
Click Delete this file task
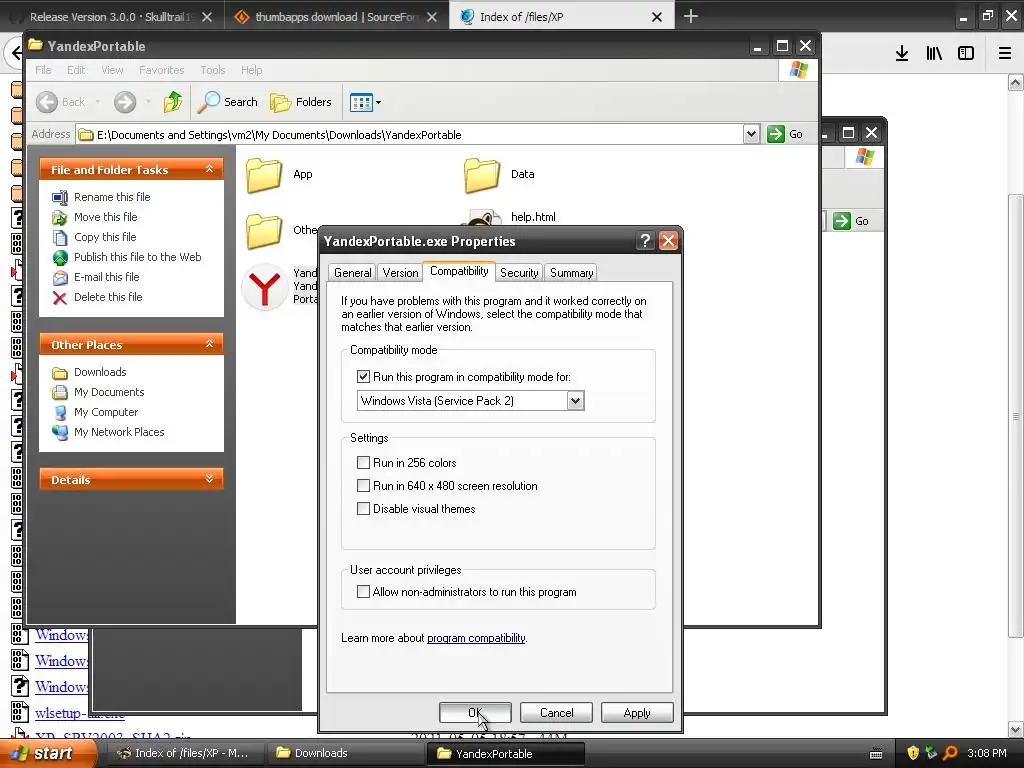point(108,297)
